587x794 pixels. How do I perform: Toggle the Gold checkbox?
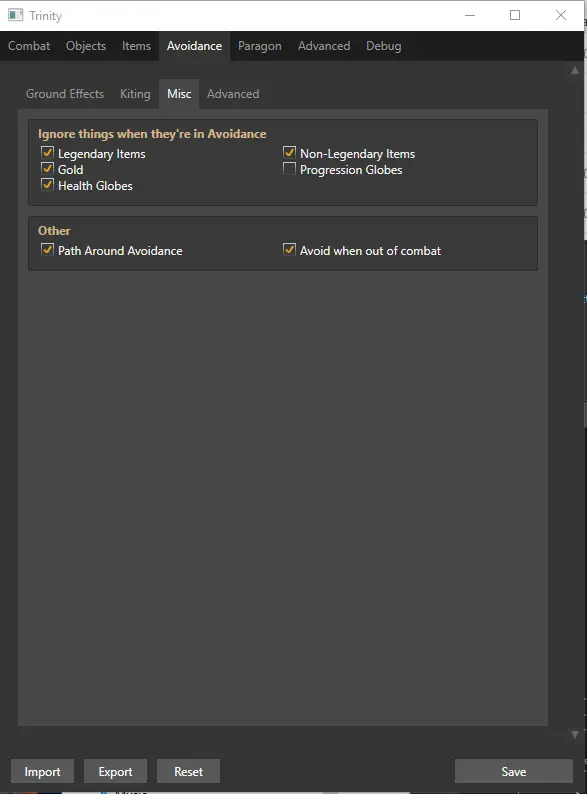[x=47, y=169]
